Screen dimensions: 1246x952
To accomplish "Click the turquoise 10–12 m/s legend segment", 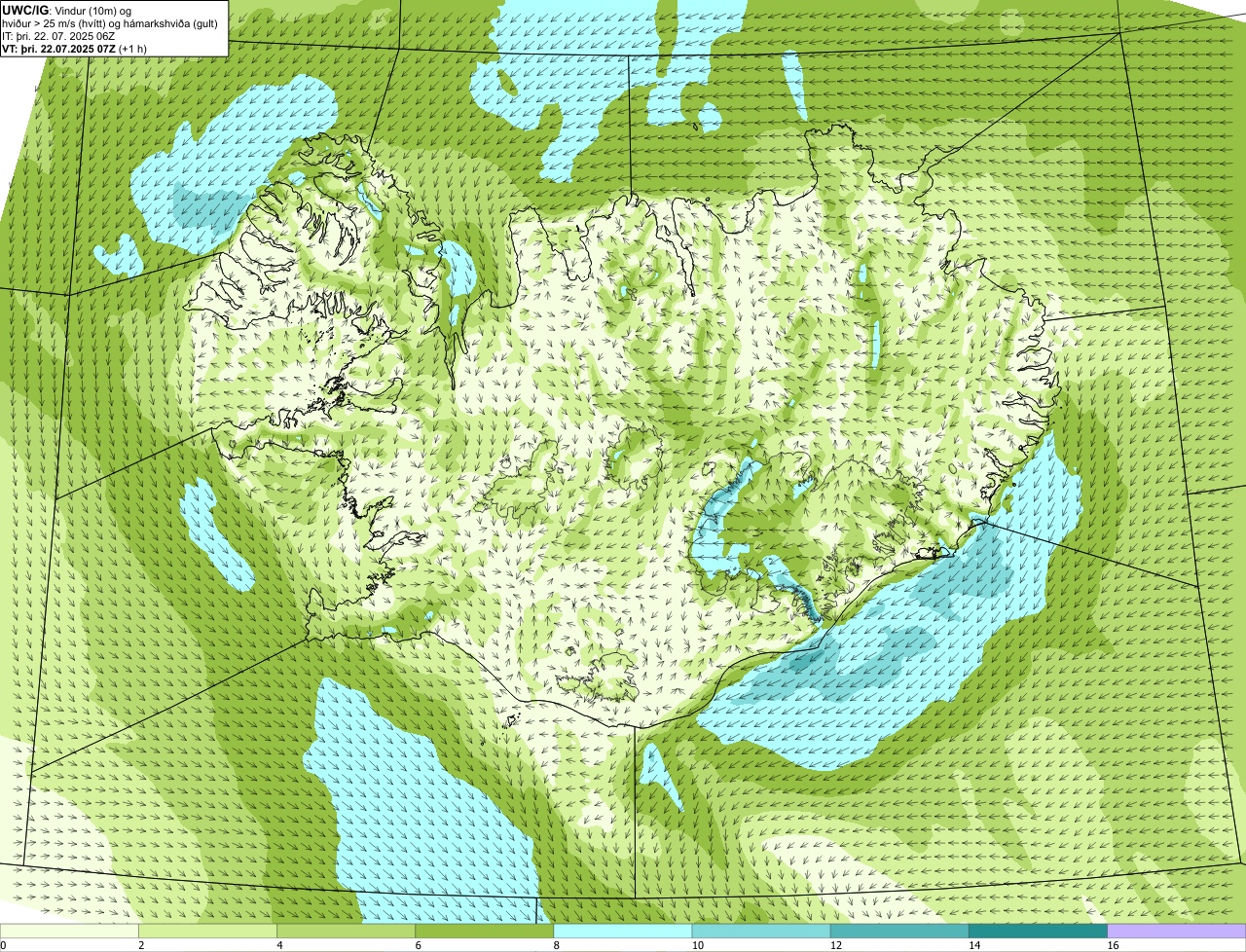I will point(761,932).
